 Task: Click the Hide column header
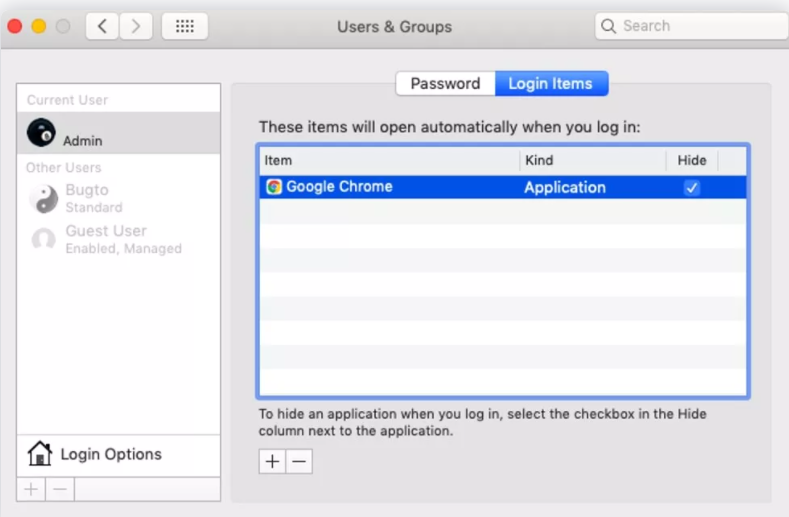coord(692,161)
